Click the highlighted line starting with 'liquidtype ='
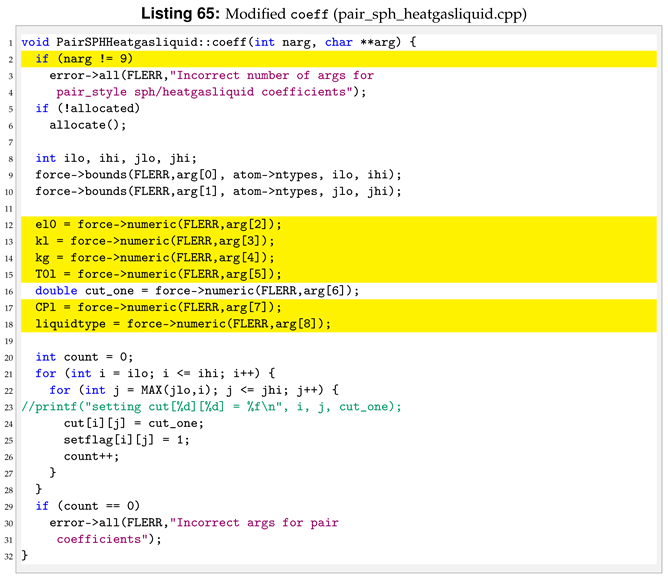This screenshot has width=668, height=580. point(339,324)
